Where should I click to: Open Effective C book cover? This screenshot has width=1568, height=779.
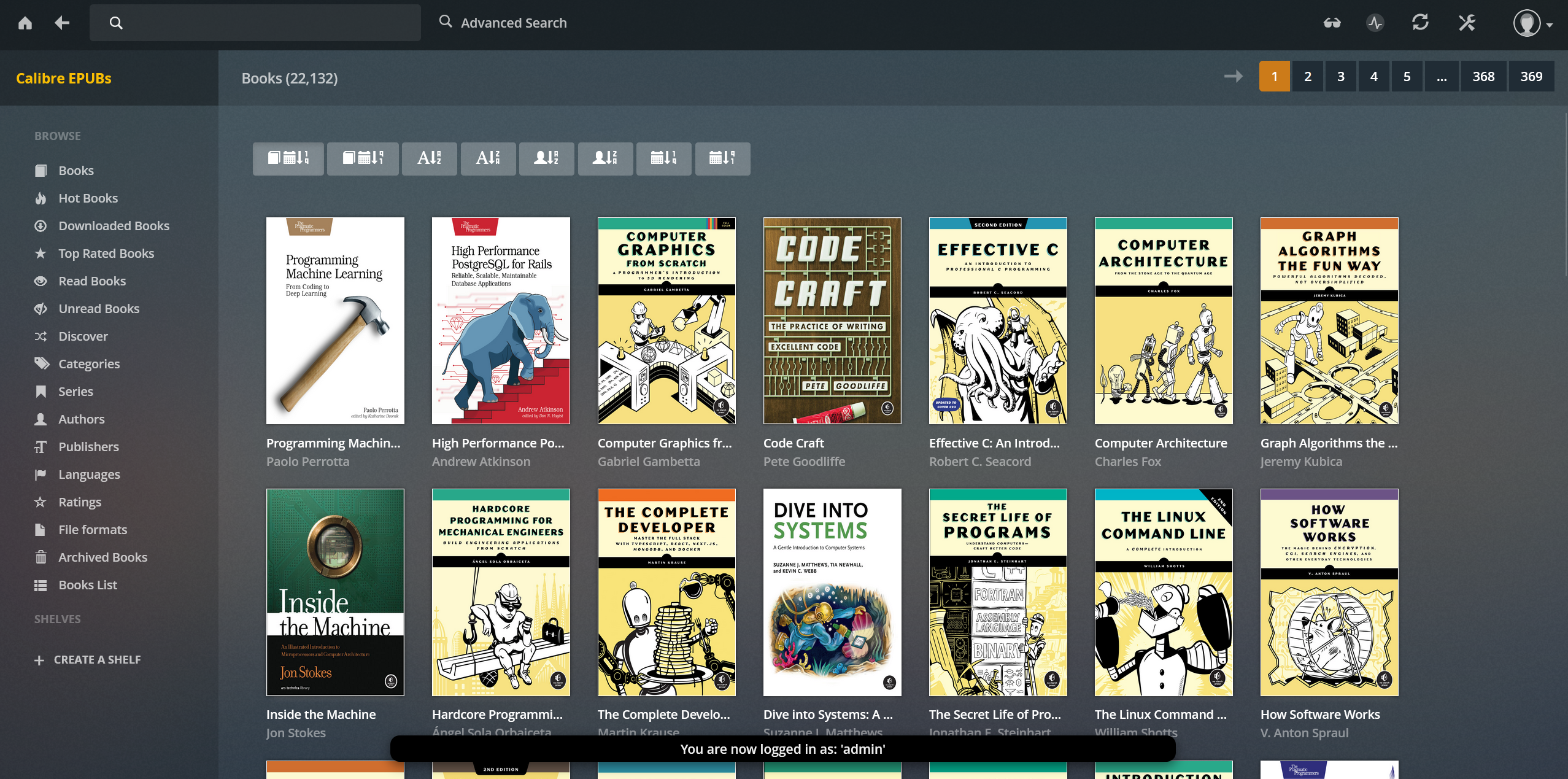tap(998, 320)
